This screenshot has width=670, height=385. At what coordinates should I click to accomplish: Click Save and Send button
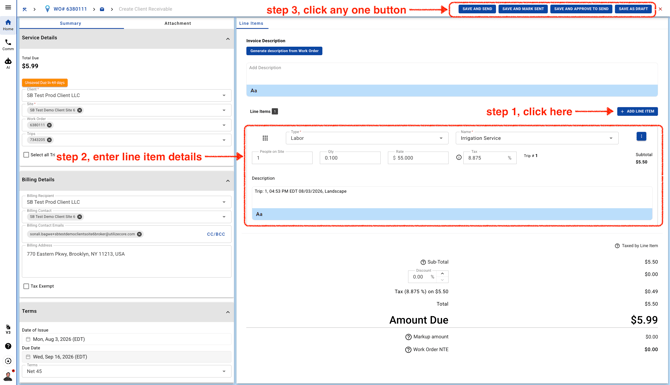477,9
